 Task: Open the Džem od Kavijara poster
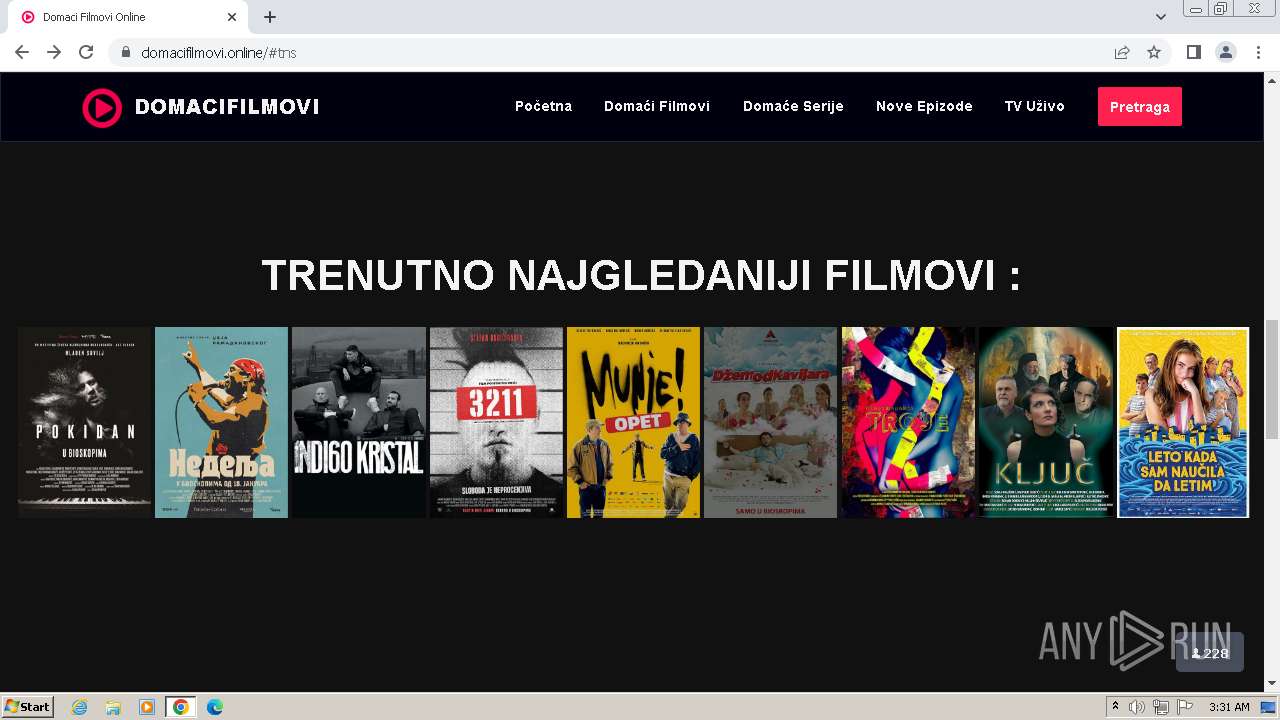[x=770, y=422]
